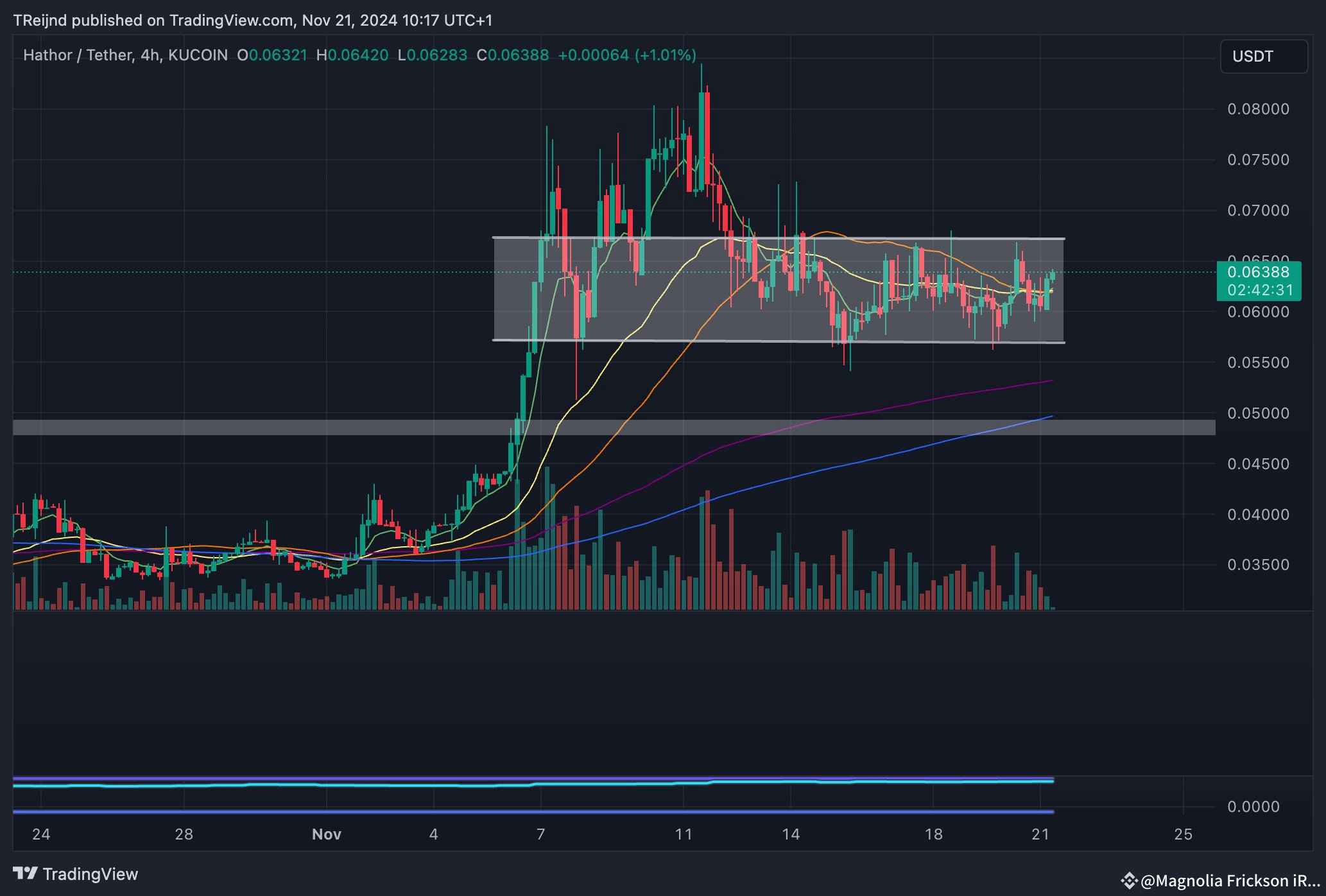The height and width of the screenshot is (896, 1326).
Task: Click the current price label 0.06388
Action: 1259,272
